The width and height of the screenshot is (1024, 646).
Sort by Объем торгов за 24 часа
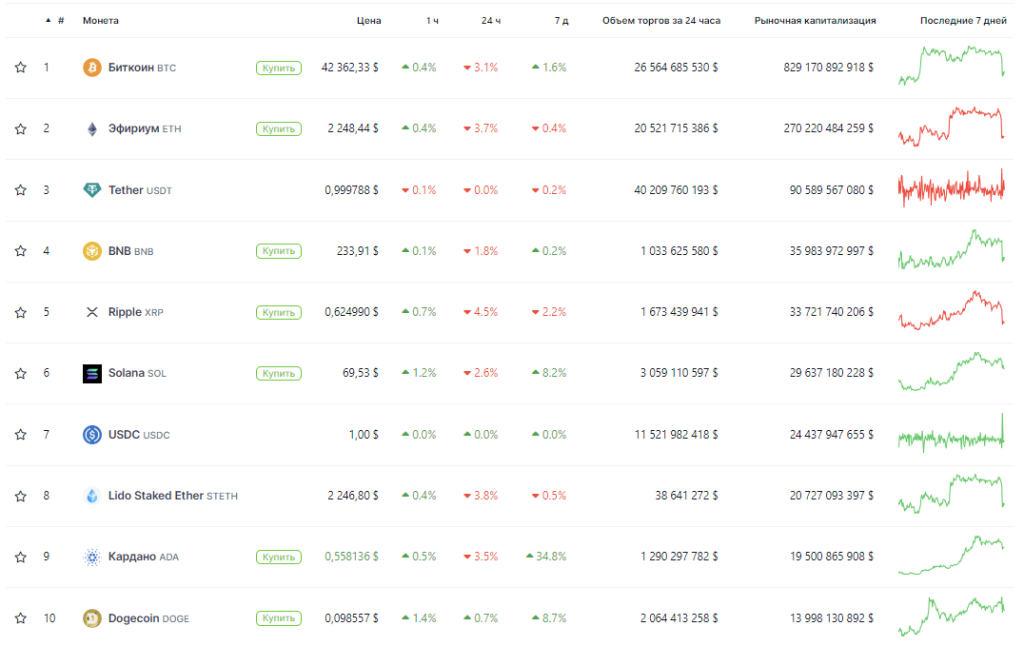[661, 20]
